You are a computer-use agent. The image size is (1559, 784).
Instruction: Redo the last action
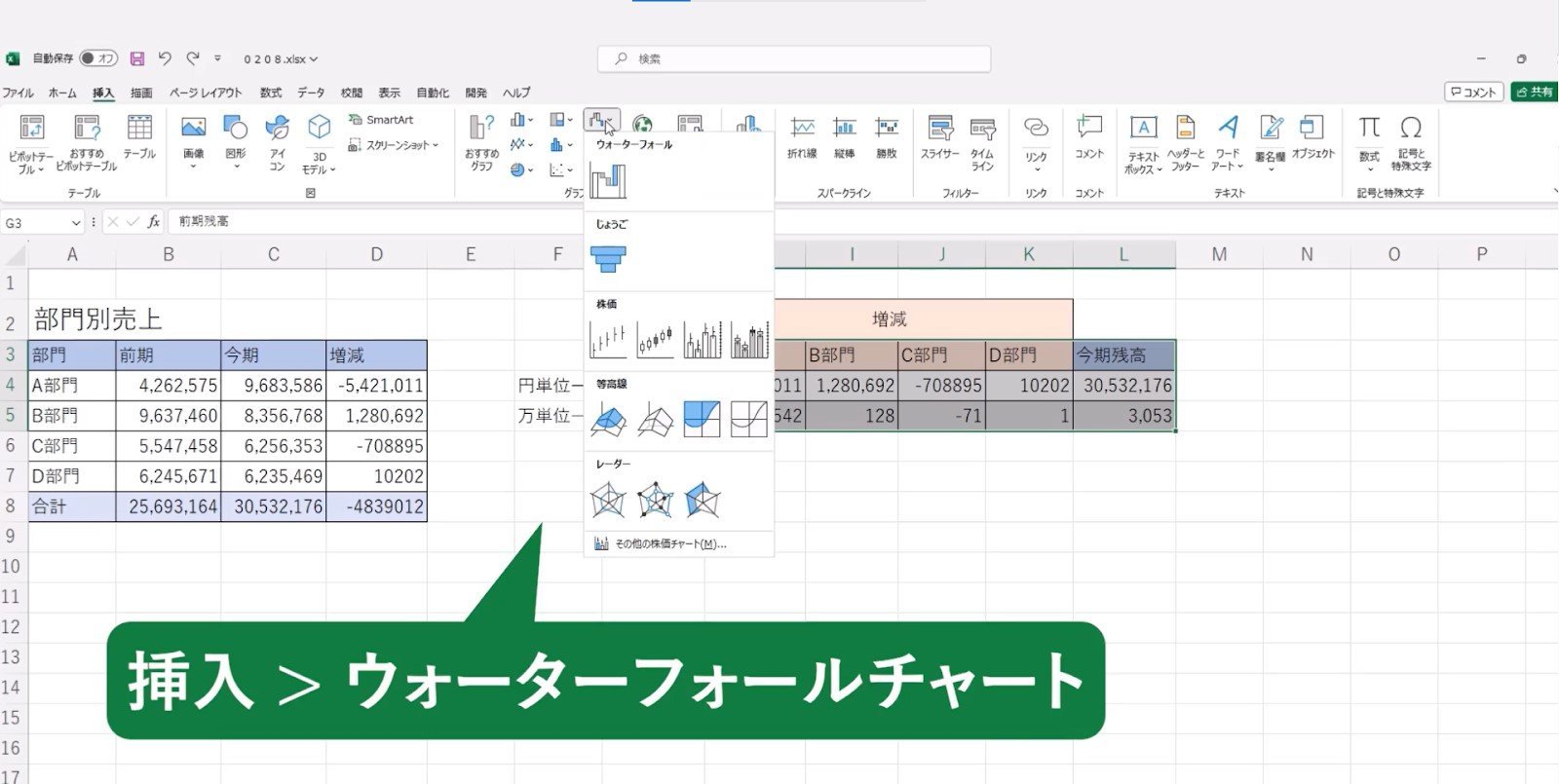[x=193, y=58]
